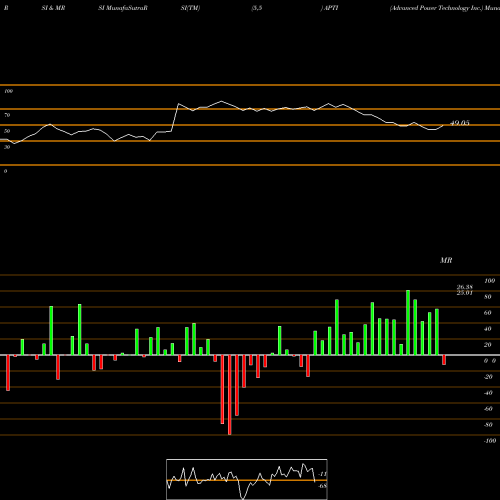500x500 pixels.
Task: Click the '60' label on MR axis
Action: point(488,313)
